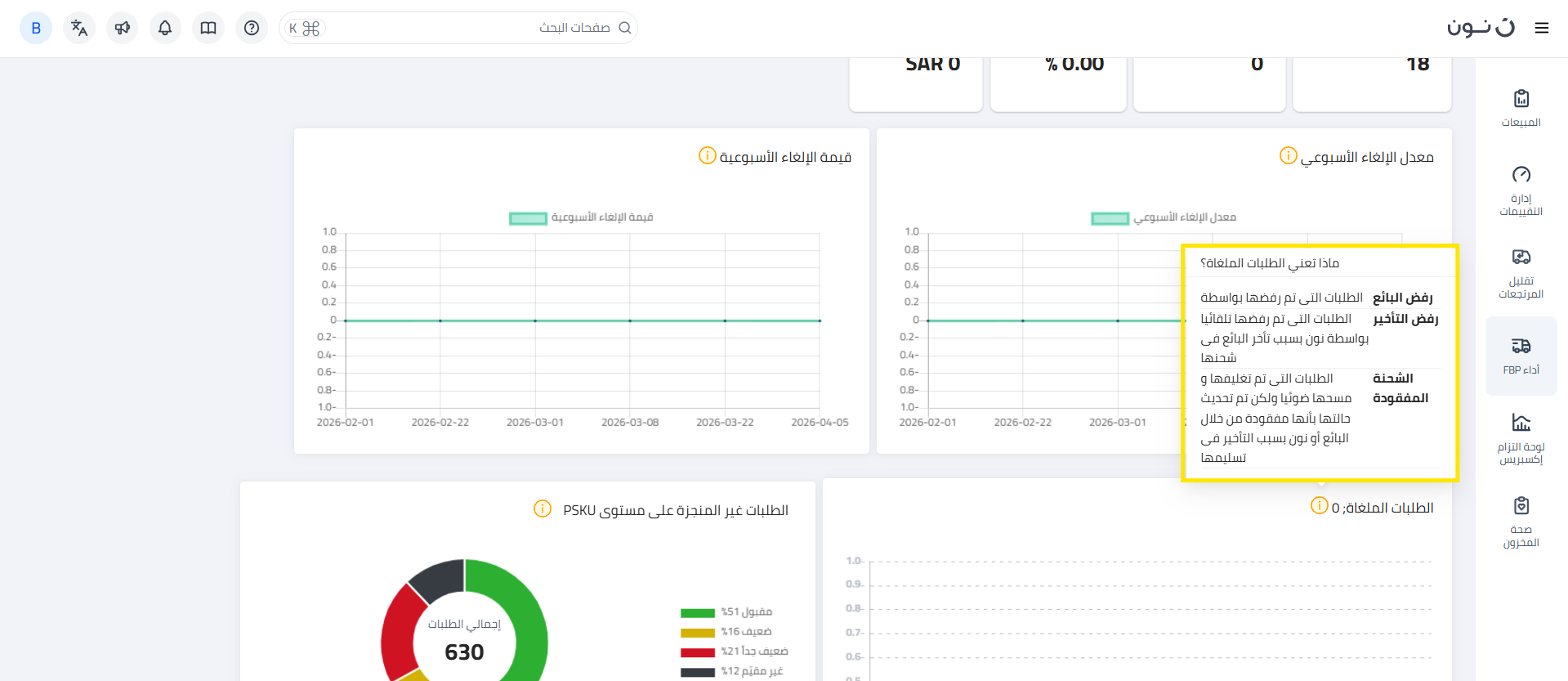This screenshot has width=1568, height=681.
Task: Open the announcements megaphone icon
Action: click(123, 28)
